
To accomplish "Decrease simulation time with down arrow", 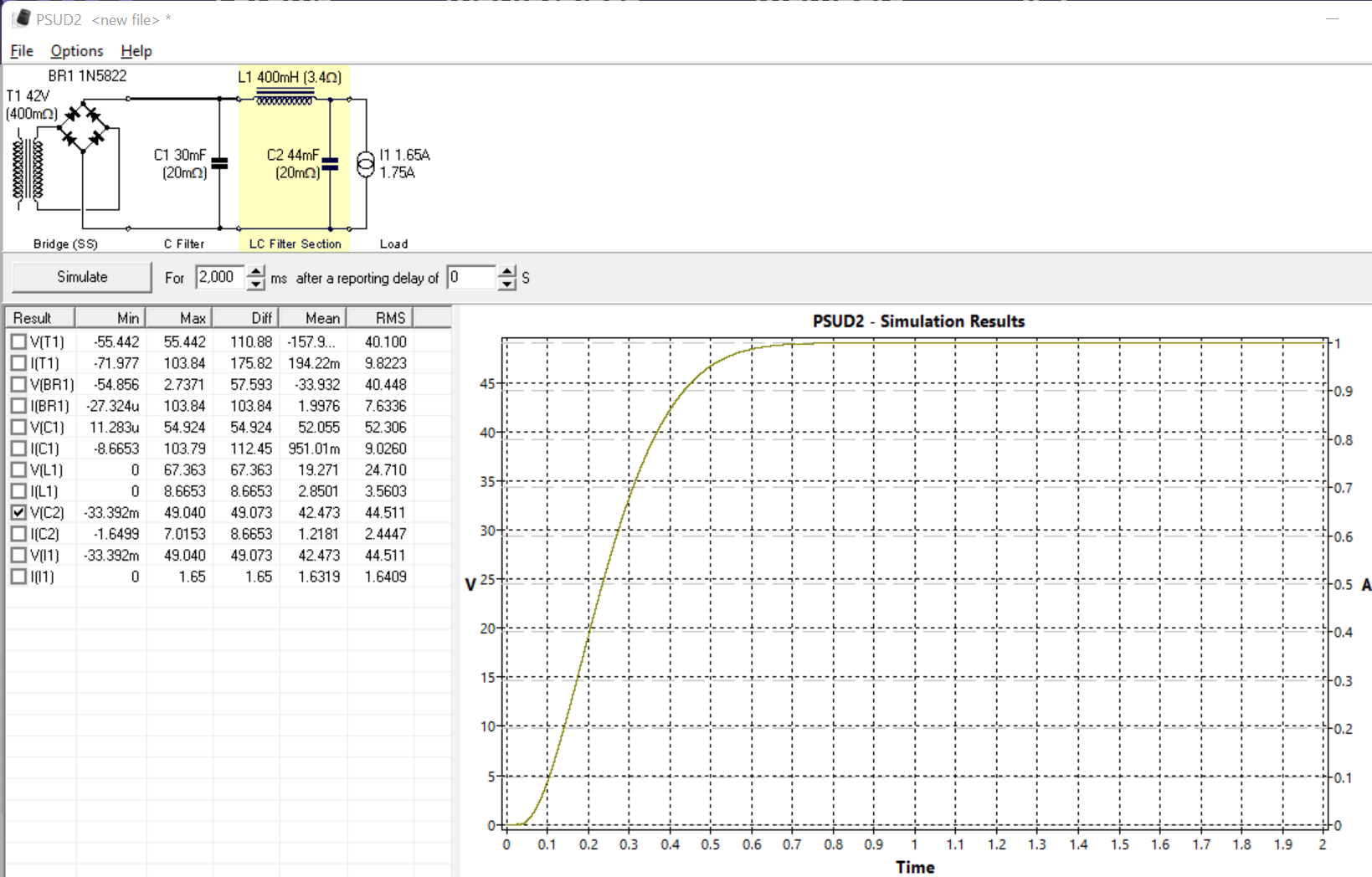I will [x=256, y=285].
